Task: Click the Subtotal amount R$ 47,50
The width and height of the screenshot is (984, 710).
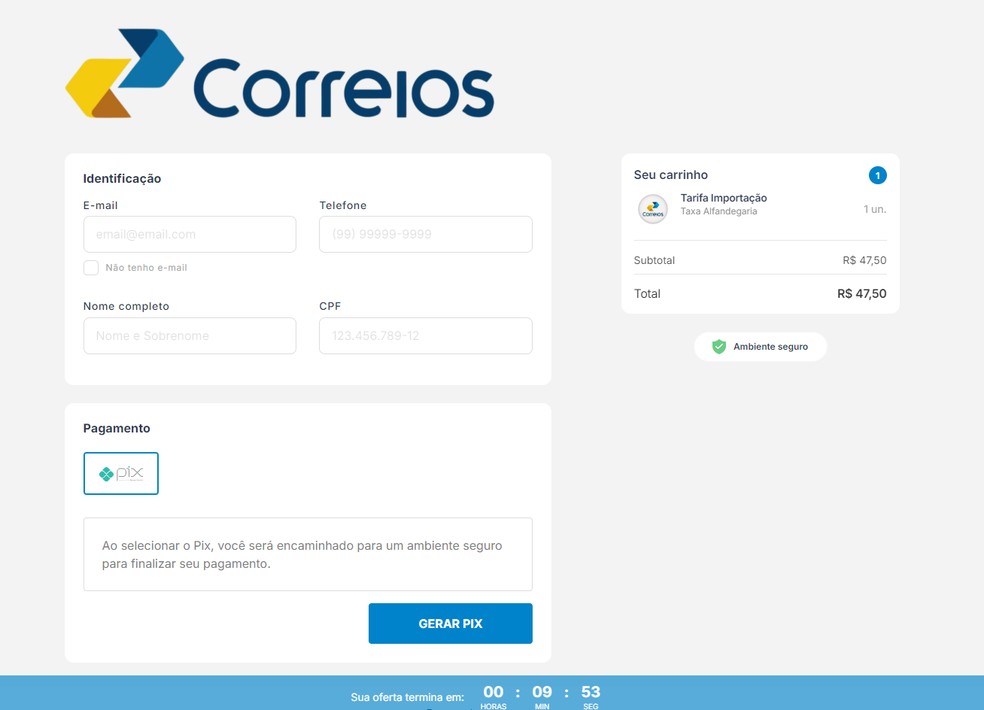Action: (864, 260)
